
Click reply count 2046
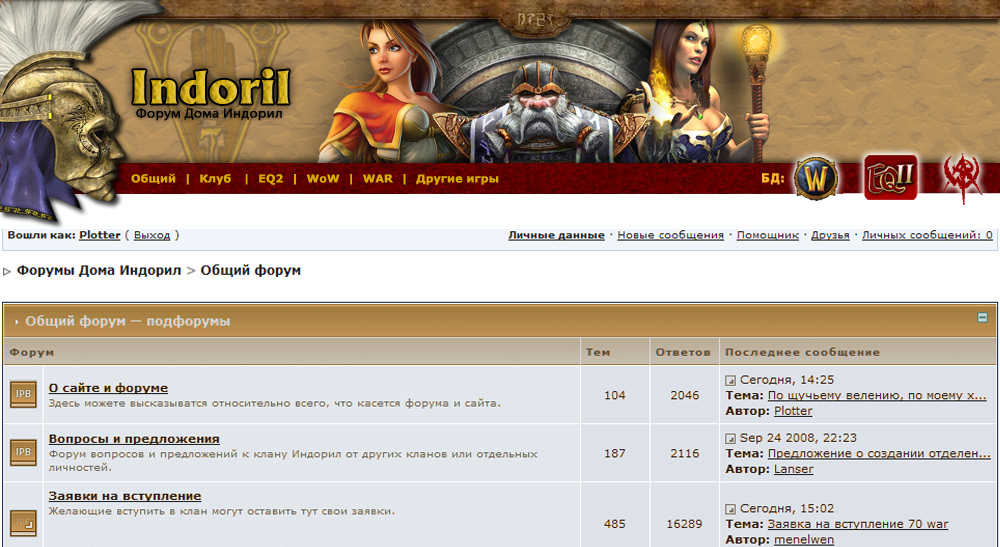point(684,395)
